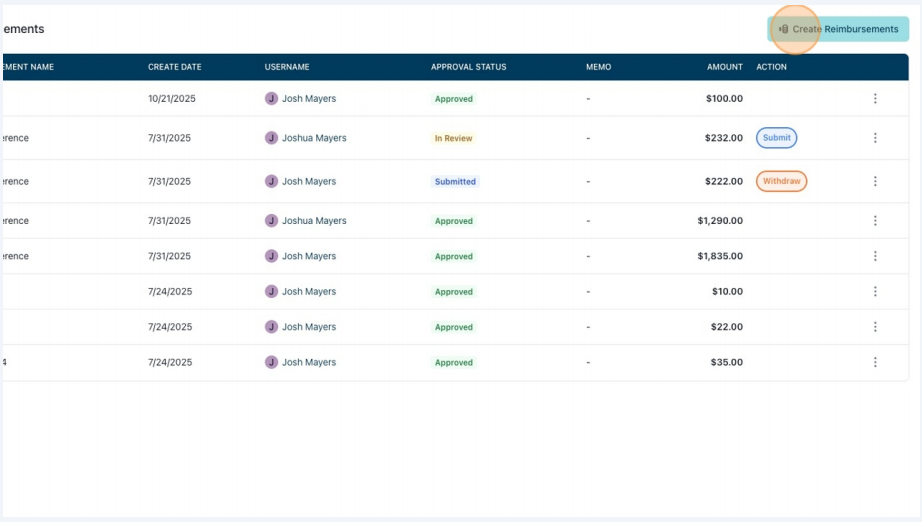The width and height of the screenshot is (922, 522).
Task: Click the Submitted status badge
Action: (x=455, y=182)
